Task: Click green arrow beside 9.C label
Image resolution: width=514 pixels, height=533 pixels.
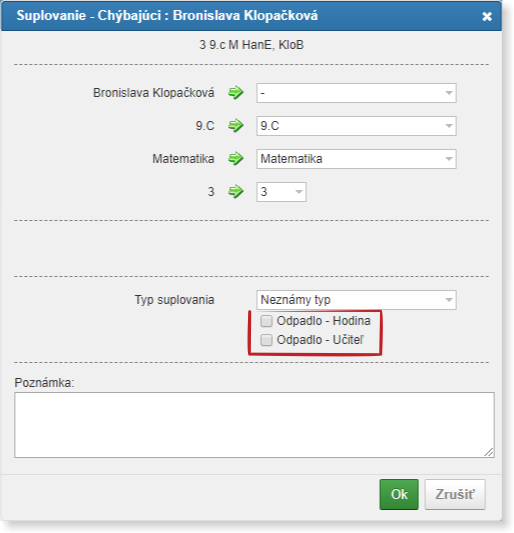Action: pos(236,125)
